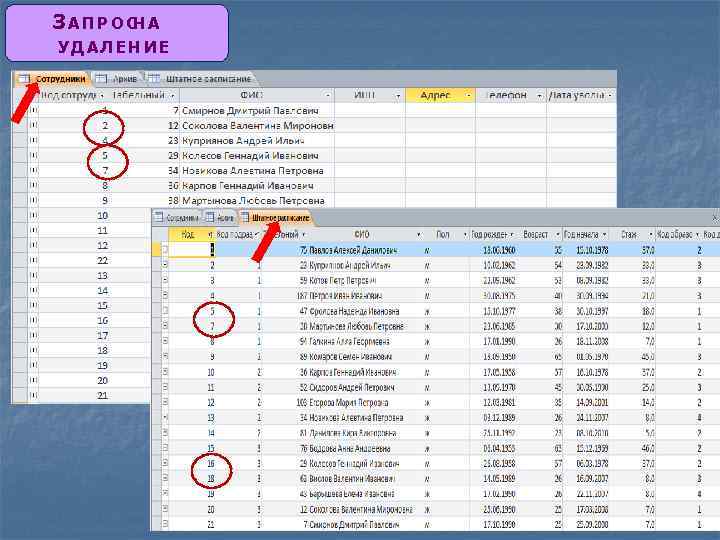
Task: Open ИНН column filter dropdown arrow
Action: 398,96
